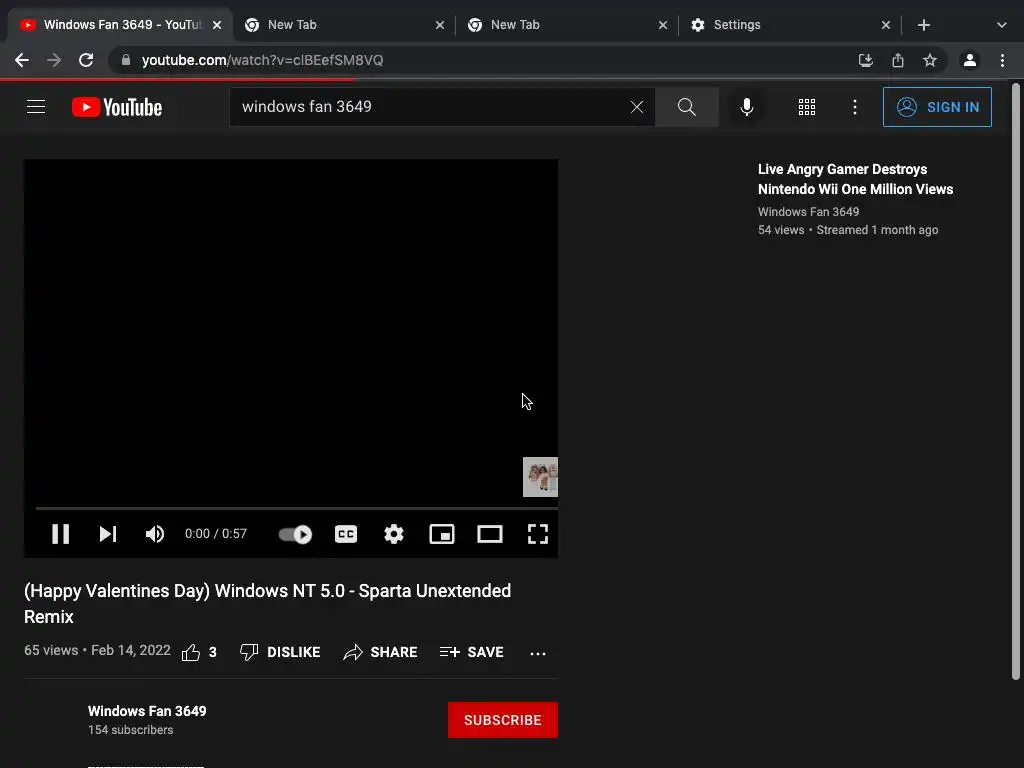
Task: Open the Chrome profile menu
Action: coord(970,60)
